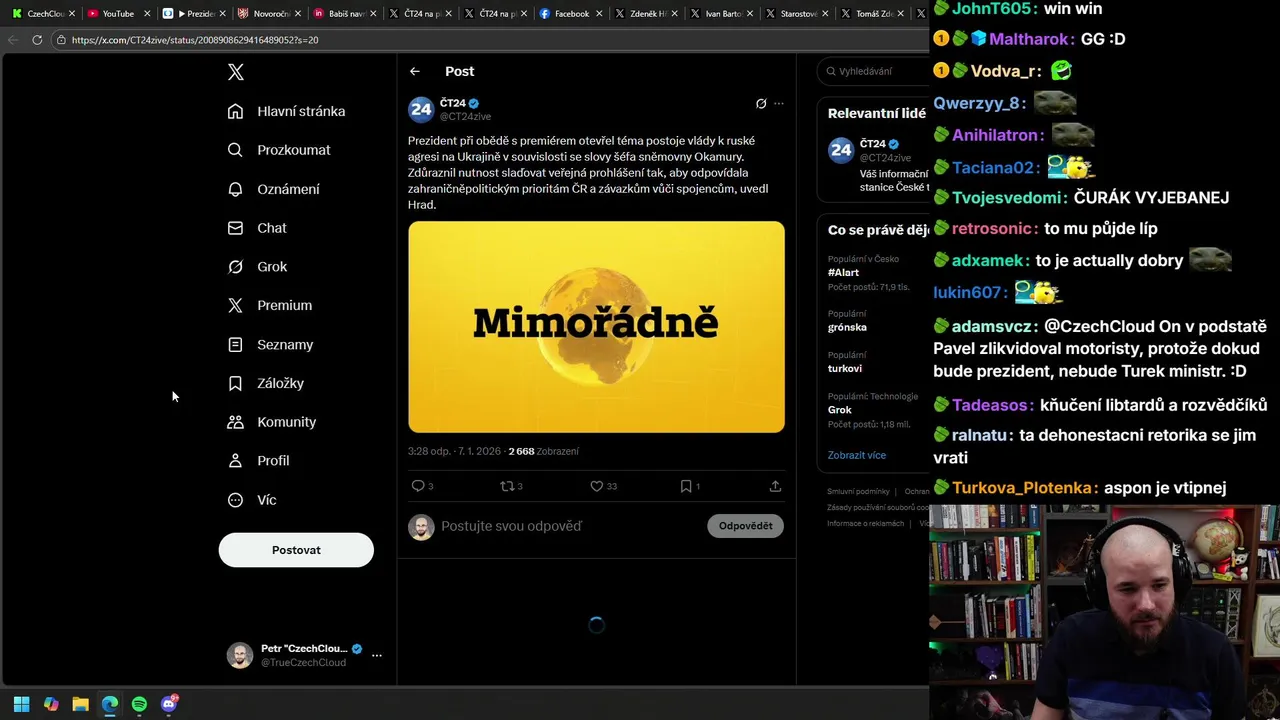The image size is (1280, 720).
Task: Open the Premium page
Action: [270, 305]
